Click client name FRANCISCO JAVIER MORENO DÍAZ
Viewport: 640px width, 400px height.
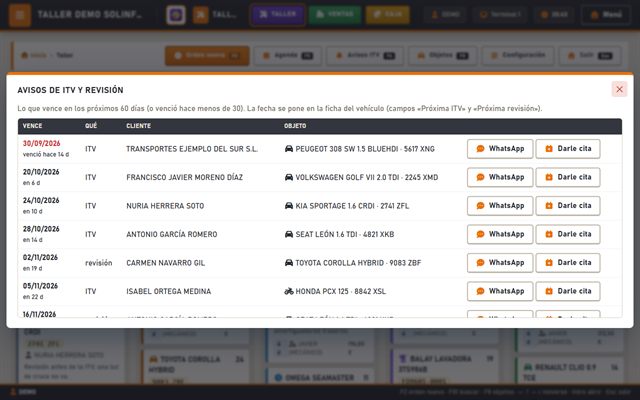pos(184,178)
